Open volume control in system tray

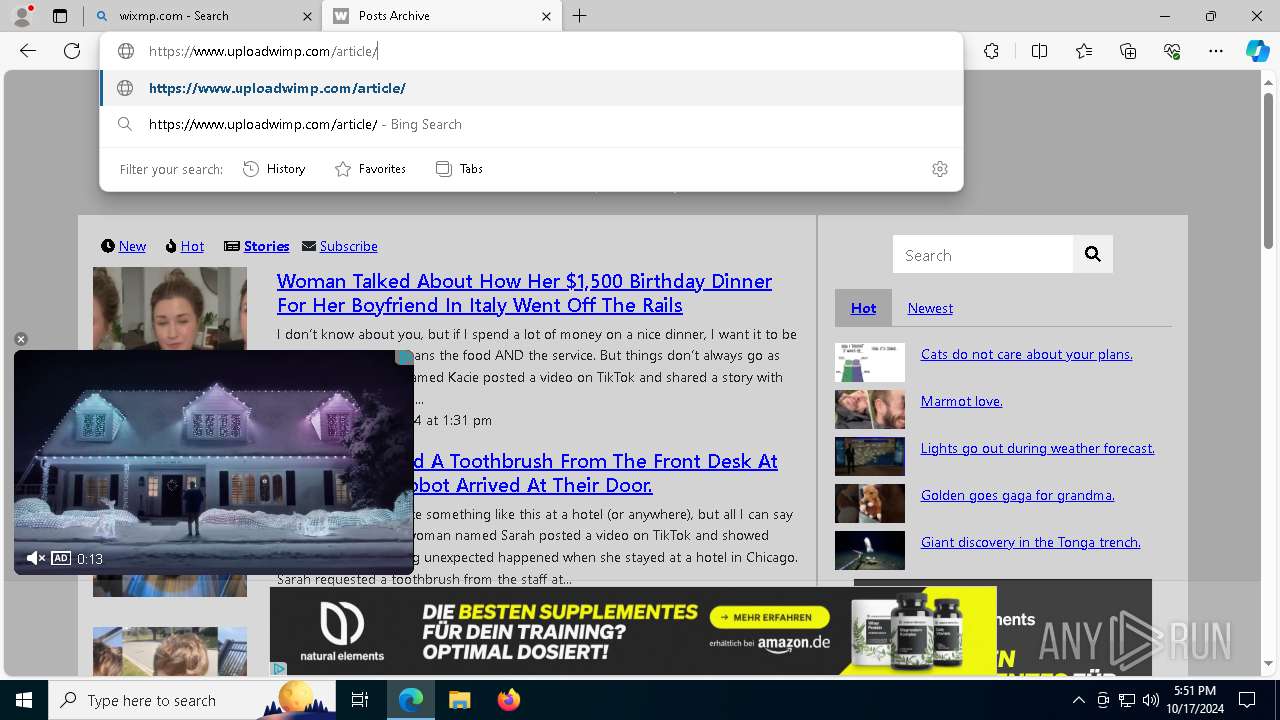1151,700
